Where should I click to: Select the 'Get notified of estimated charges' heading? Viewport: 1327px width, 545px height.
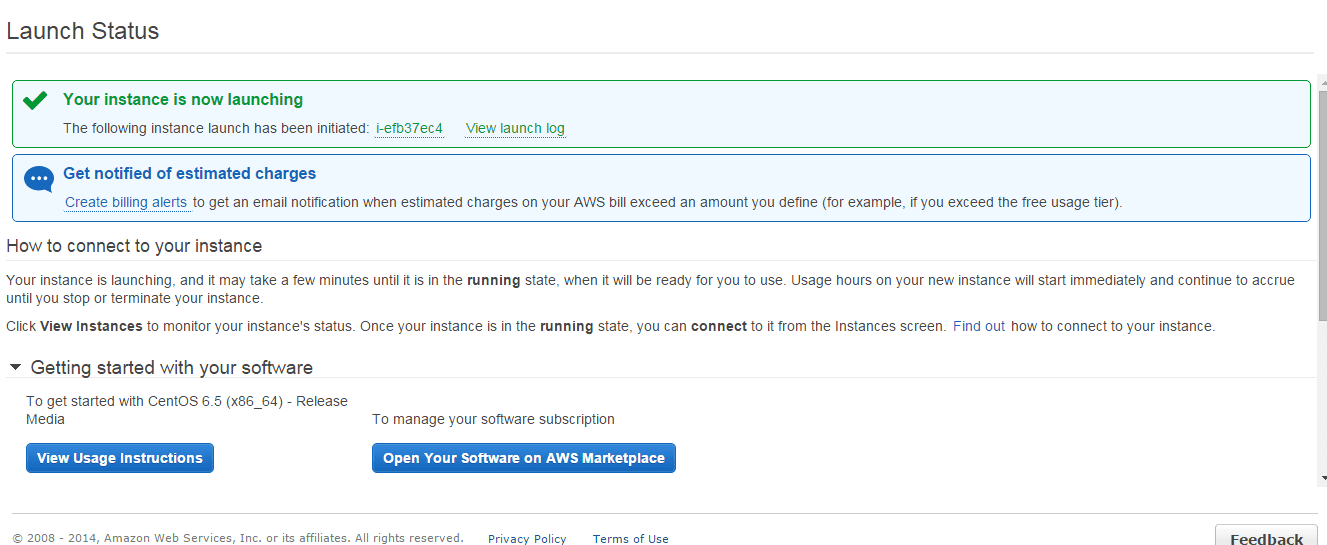pyautogui.click(x=189, y=173)
